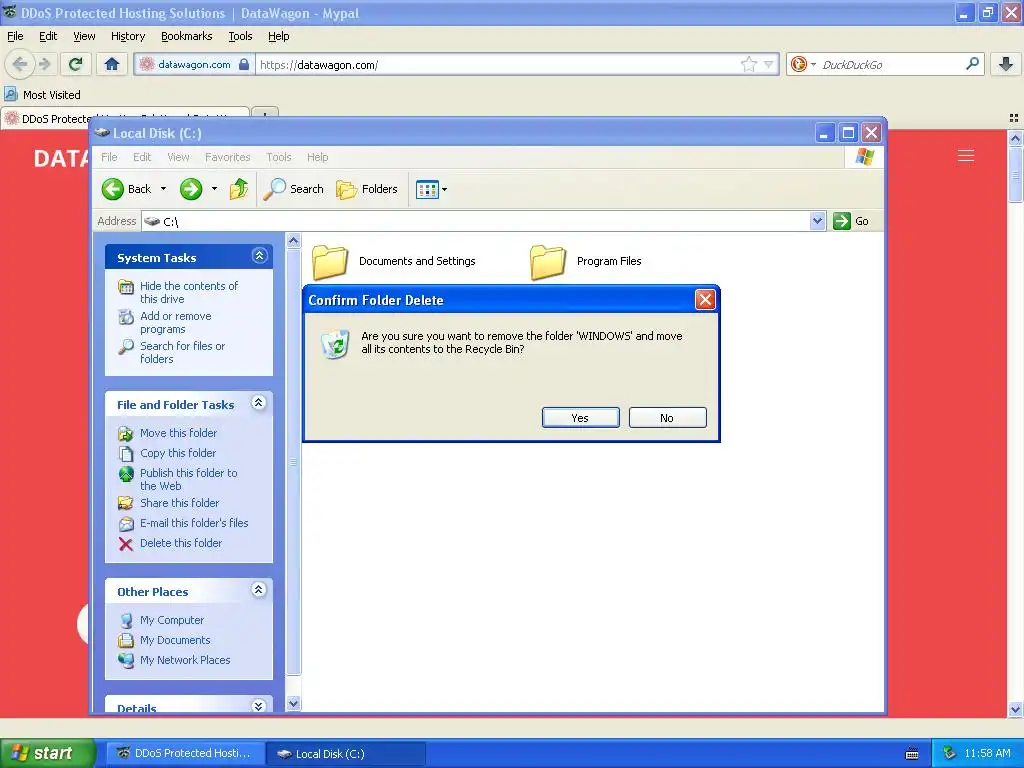Viewport: 1024px width, 768px height.
Task: Click the green Back arrow in Explorer
Action: (x=112, y=189)
